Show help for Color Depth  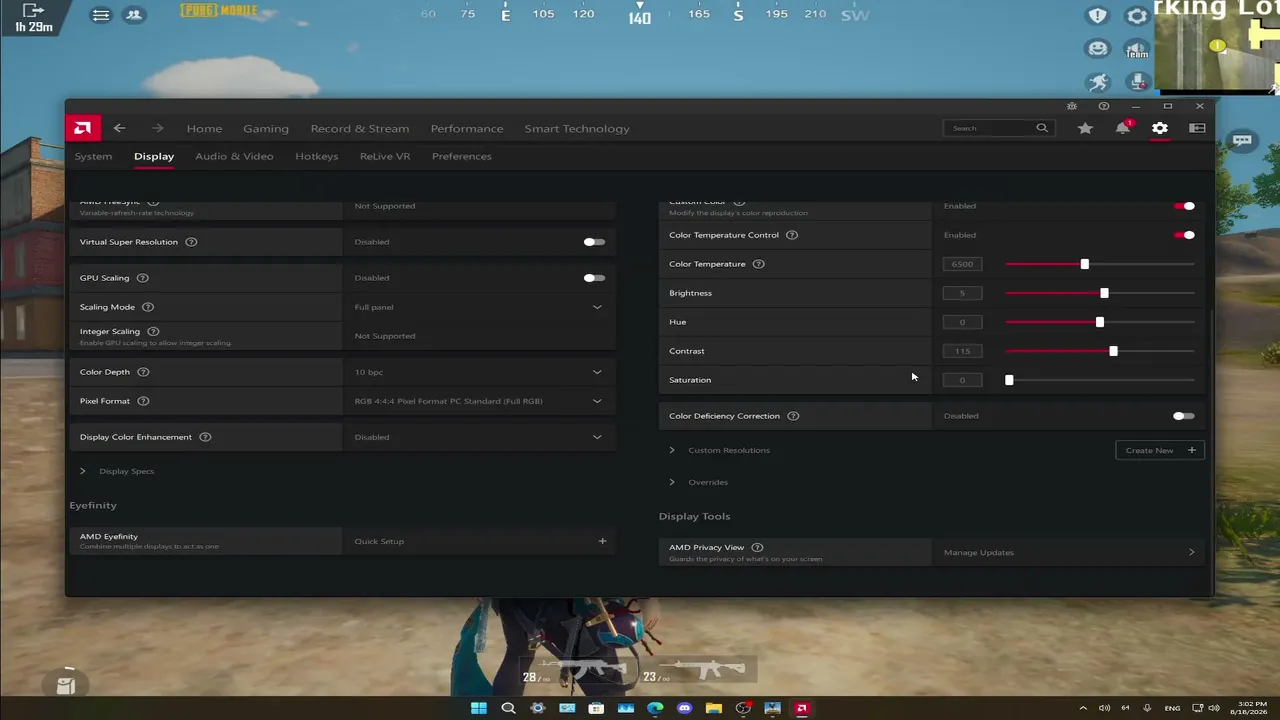[143, 372]
